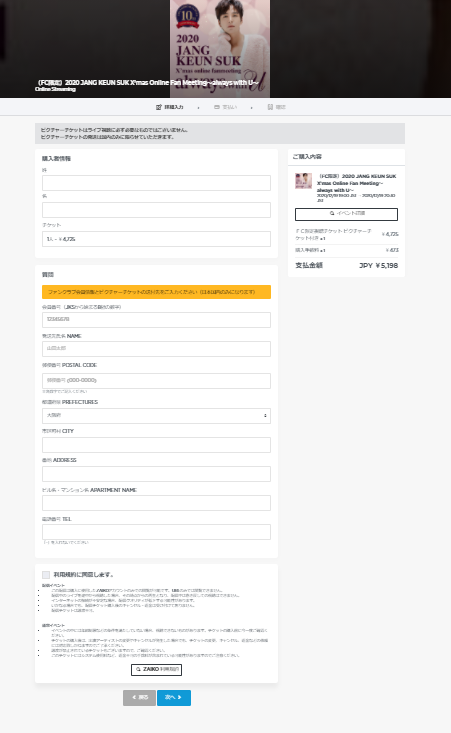Open the event details button in summary
Screen dimensions: 451x733
click(346, 214)
